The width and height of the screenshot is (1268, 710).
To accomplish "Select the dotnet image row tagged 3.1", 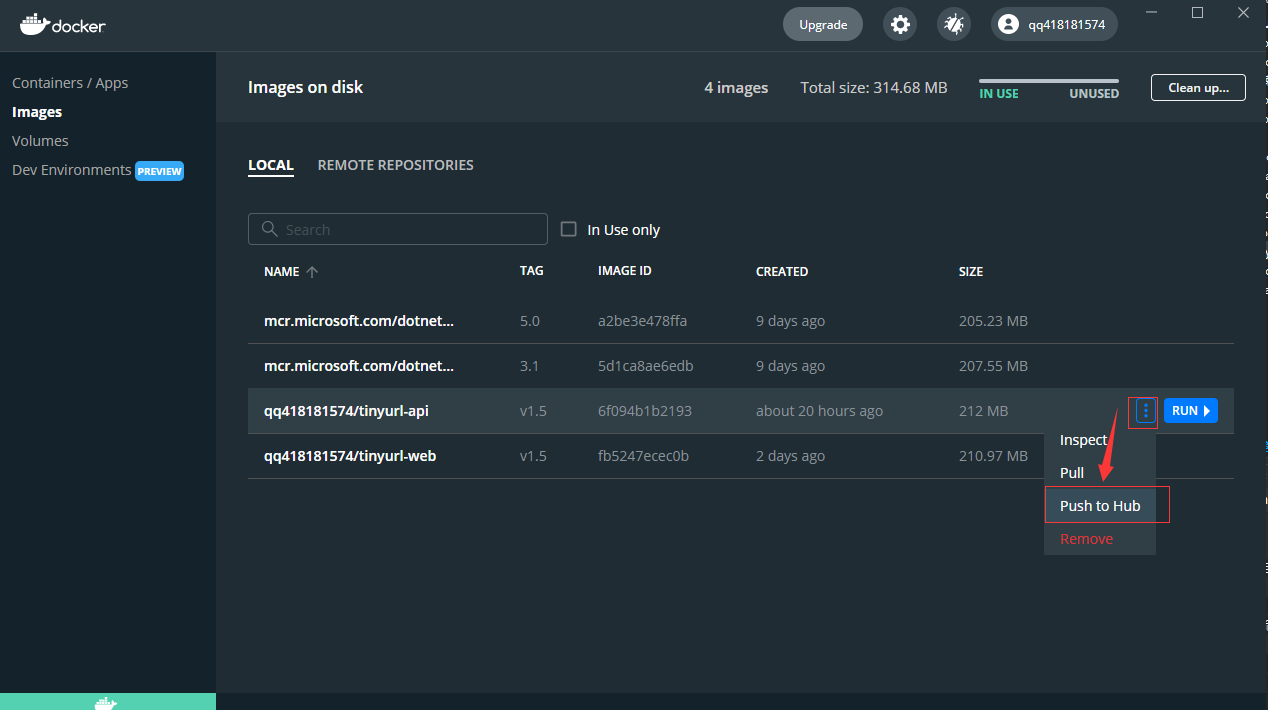I will click(x=741, y=366).
